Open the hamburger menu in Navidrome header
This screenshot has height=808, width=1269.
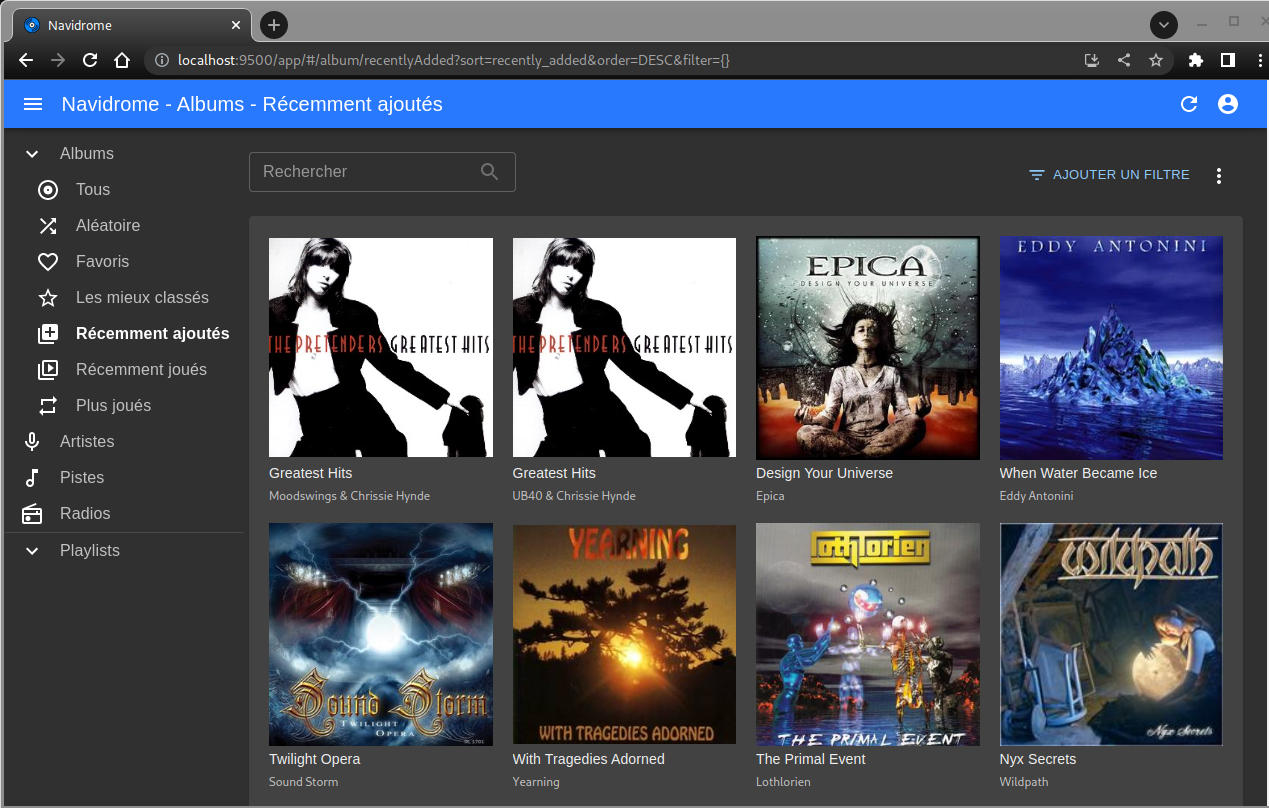pyautogui.click(x=33, y=104)
